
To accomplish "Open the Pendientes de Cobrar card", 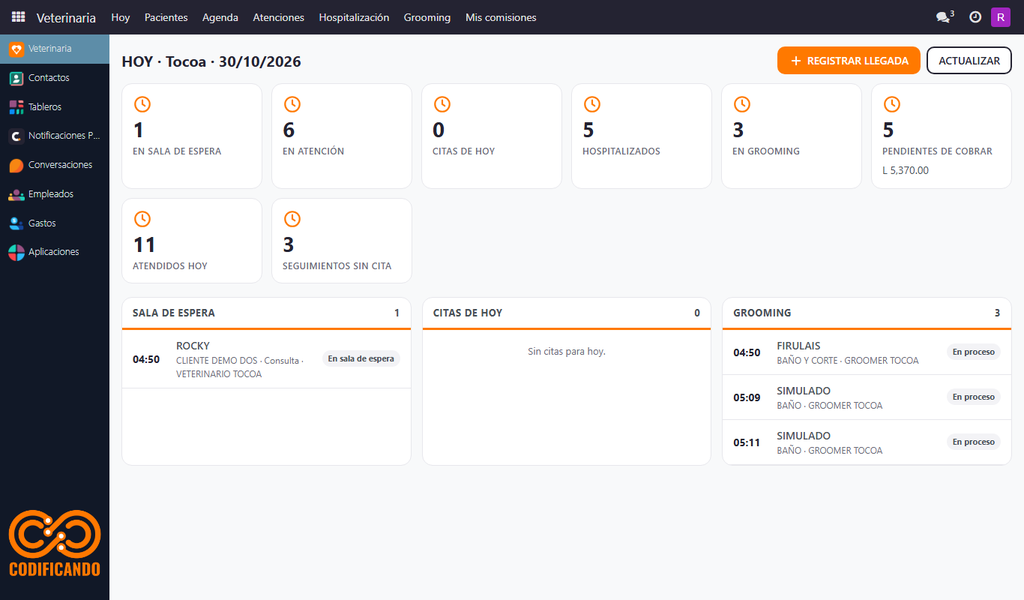I will [x=941, y=136].
